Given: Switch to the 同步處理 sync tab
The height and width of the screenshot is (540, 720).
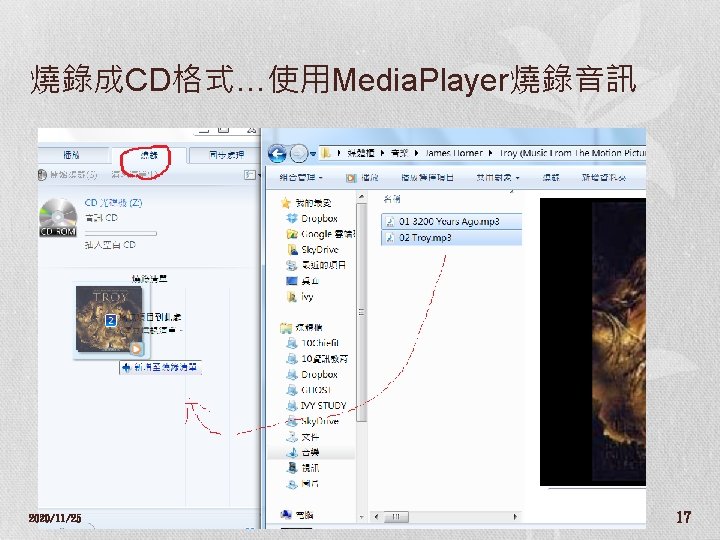Looking at the screenshot, I should pyautogui.click(x=226, y=155).
